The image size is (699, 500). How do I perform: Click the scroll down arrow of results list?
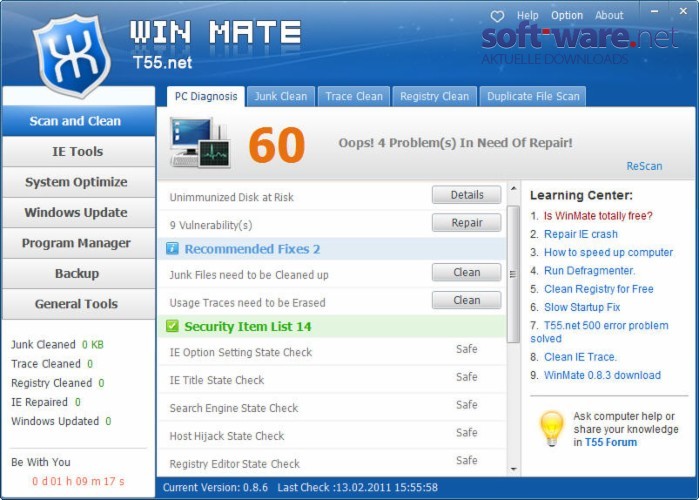tap(514, 469)
